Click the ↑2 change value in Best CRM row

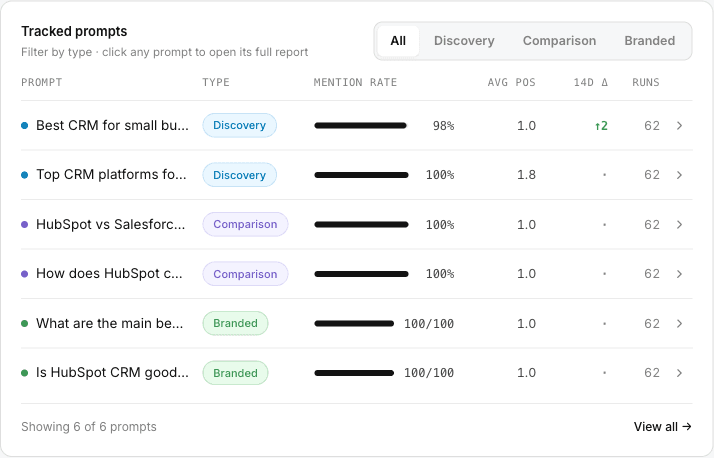[601, 126]
